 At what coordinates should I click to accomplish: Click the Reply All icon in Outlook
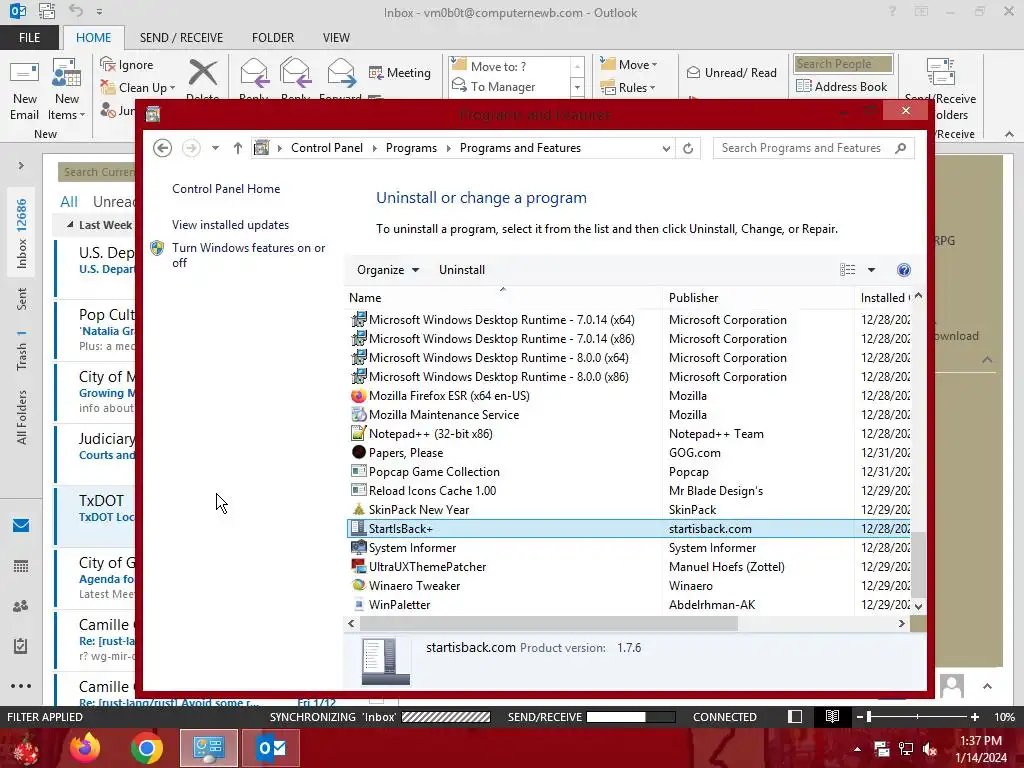(295, 72)
